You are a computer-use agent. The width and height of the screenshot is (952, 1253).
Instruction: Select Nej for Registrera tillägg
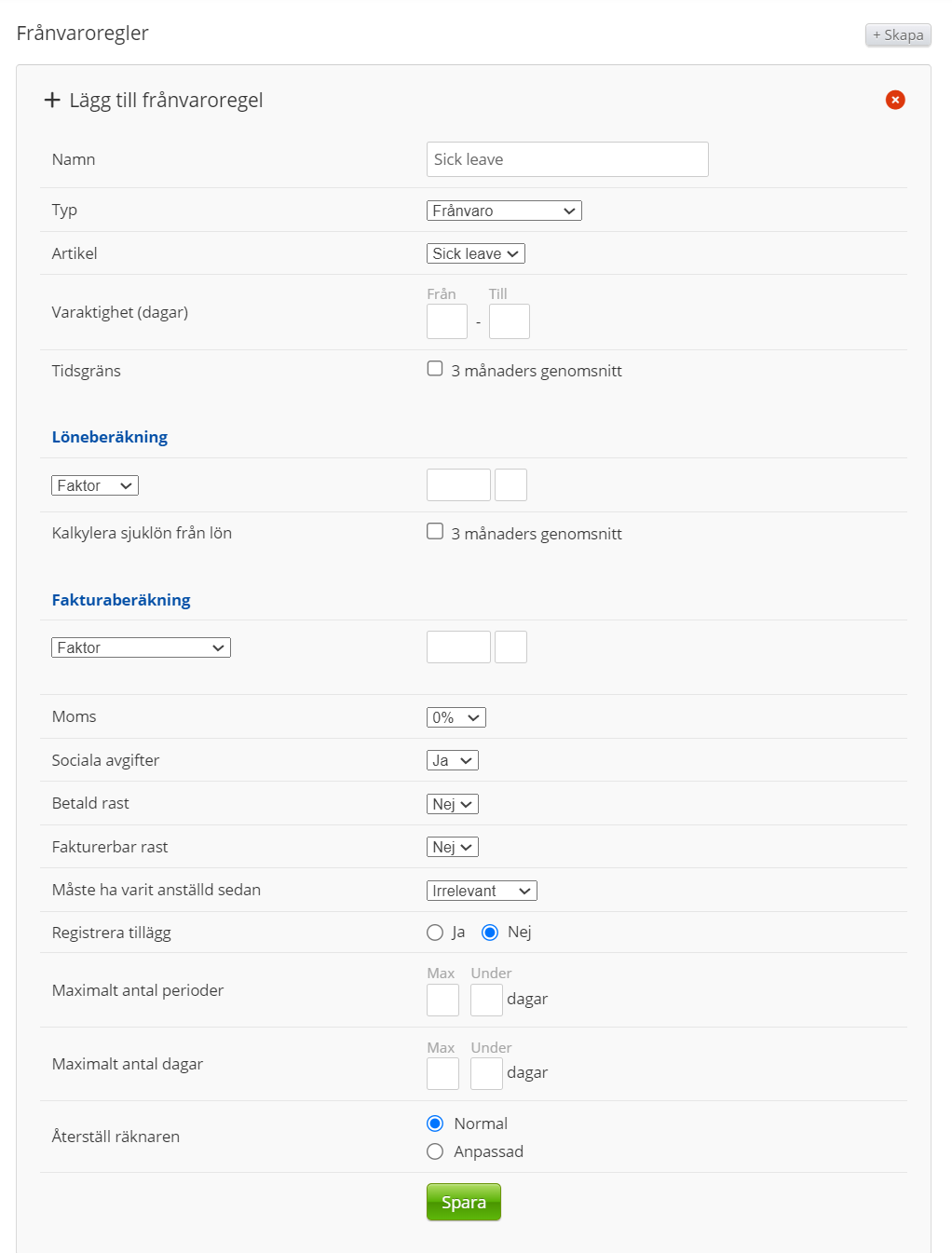click(x=490, y=933)
